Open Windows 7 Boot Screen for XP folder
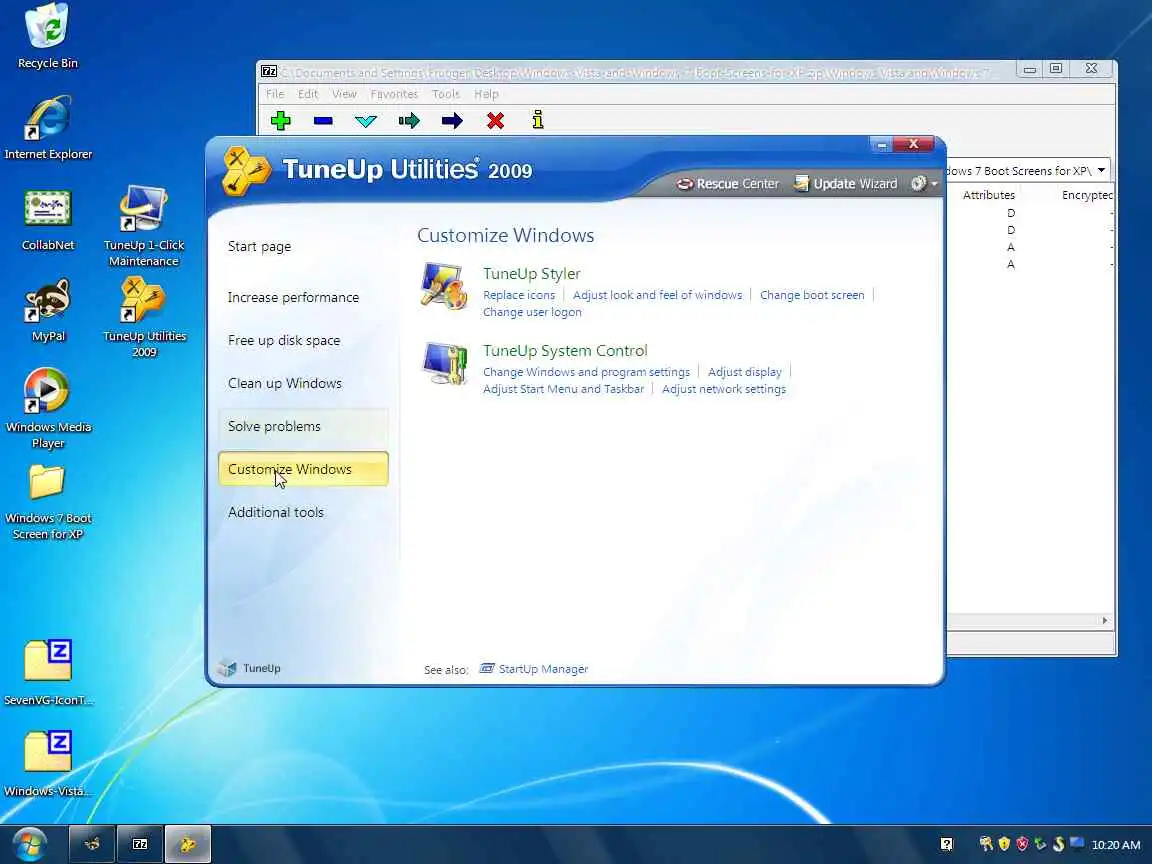1152x864 pixels. point(48,503)
